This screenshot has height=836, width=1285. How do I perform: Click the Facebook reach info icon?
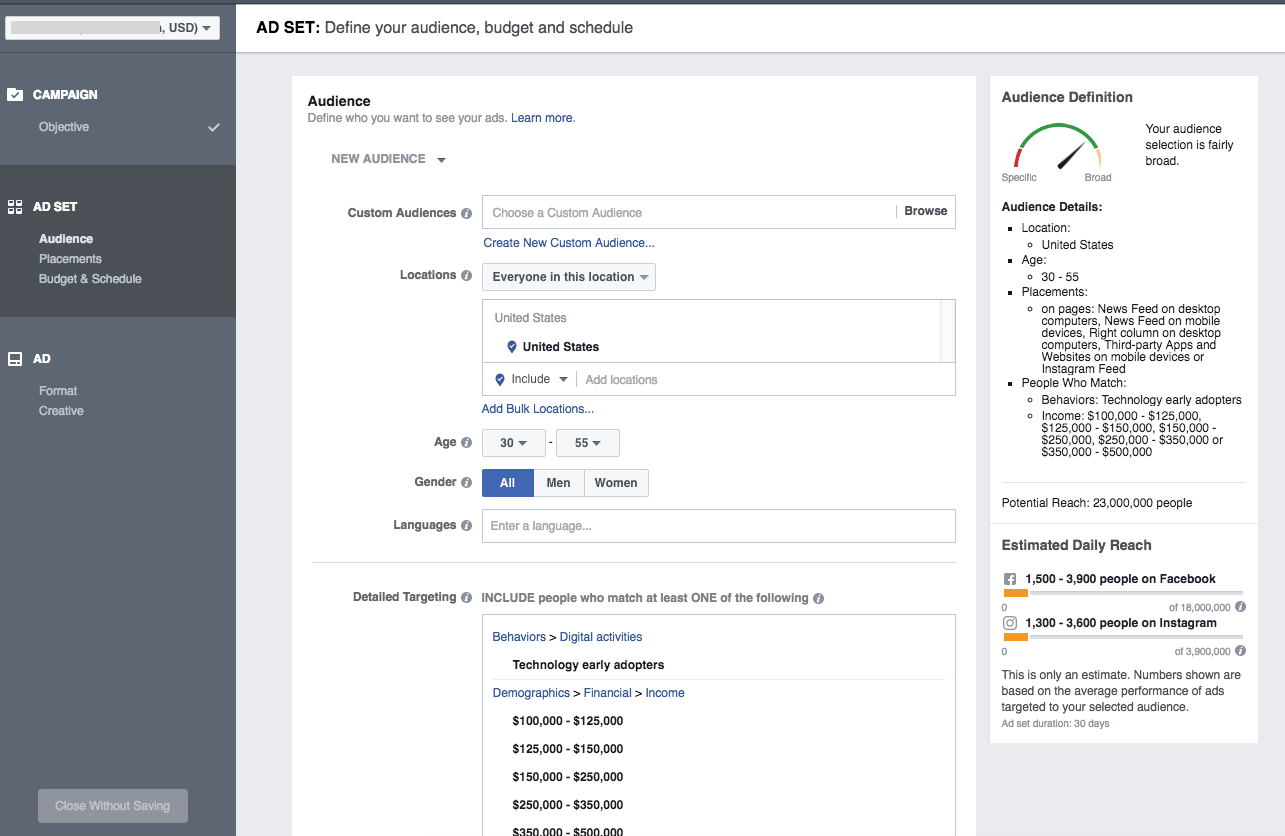pos(1240,607)
